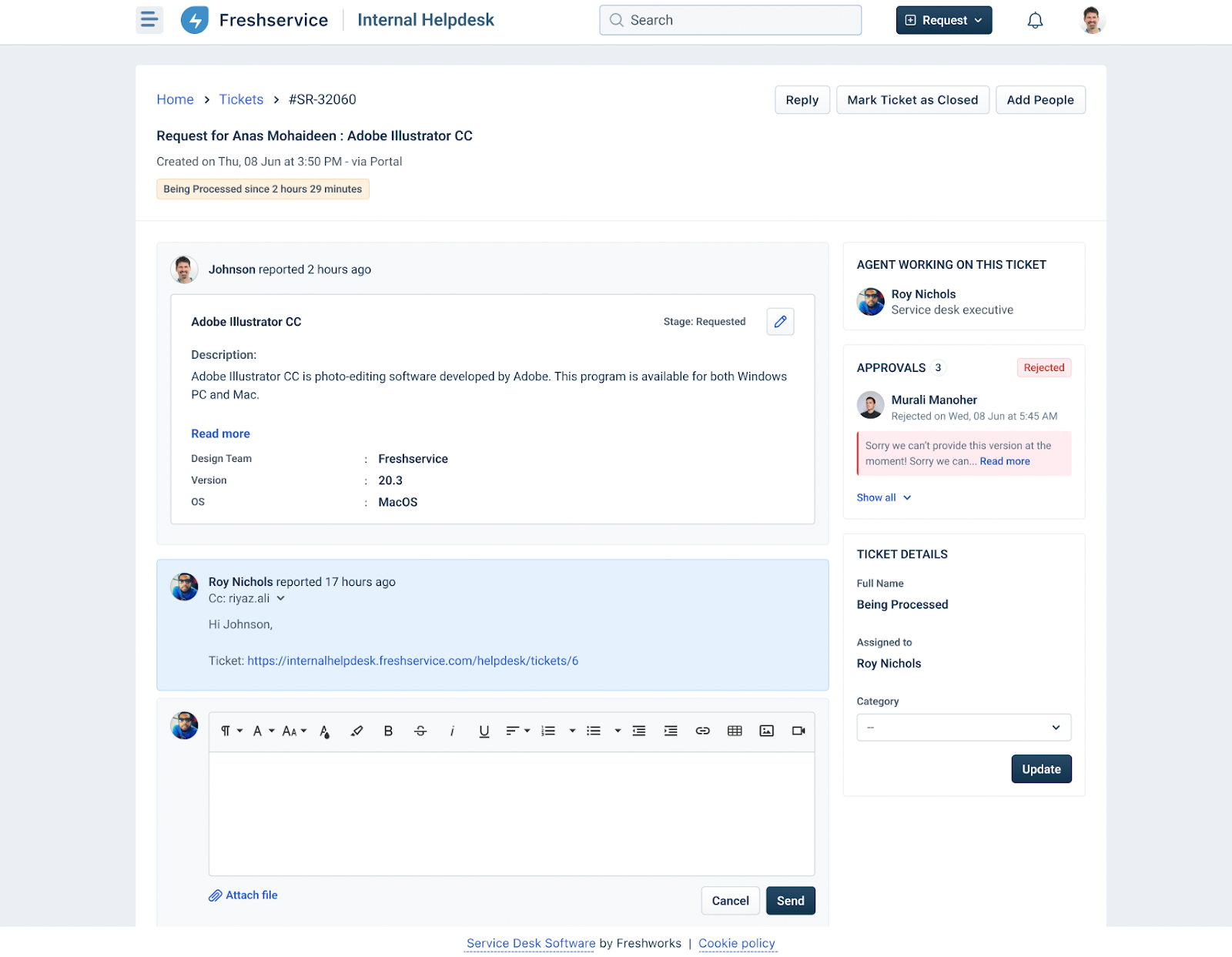Expand Show all approvals
The width and height of the screenshot is (1232, 957).
pyautogui.click(x=884, y=497)
